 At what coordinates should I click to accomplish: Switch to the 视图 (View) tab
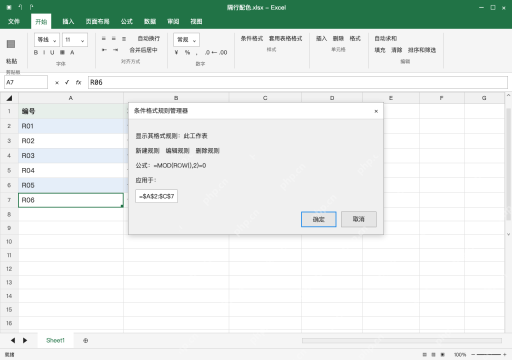tap(196, 21)
